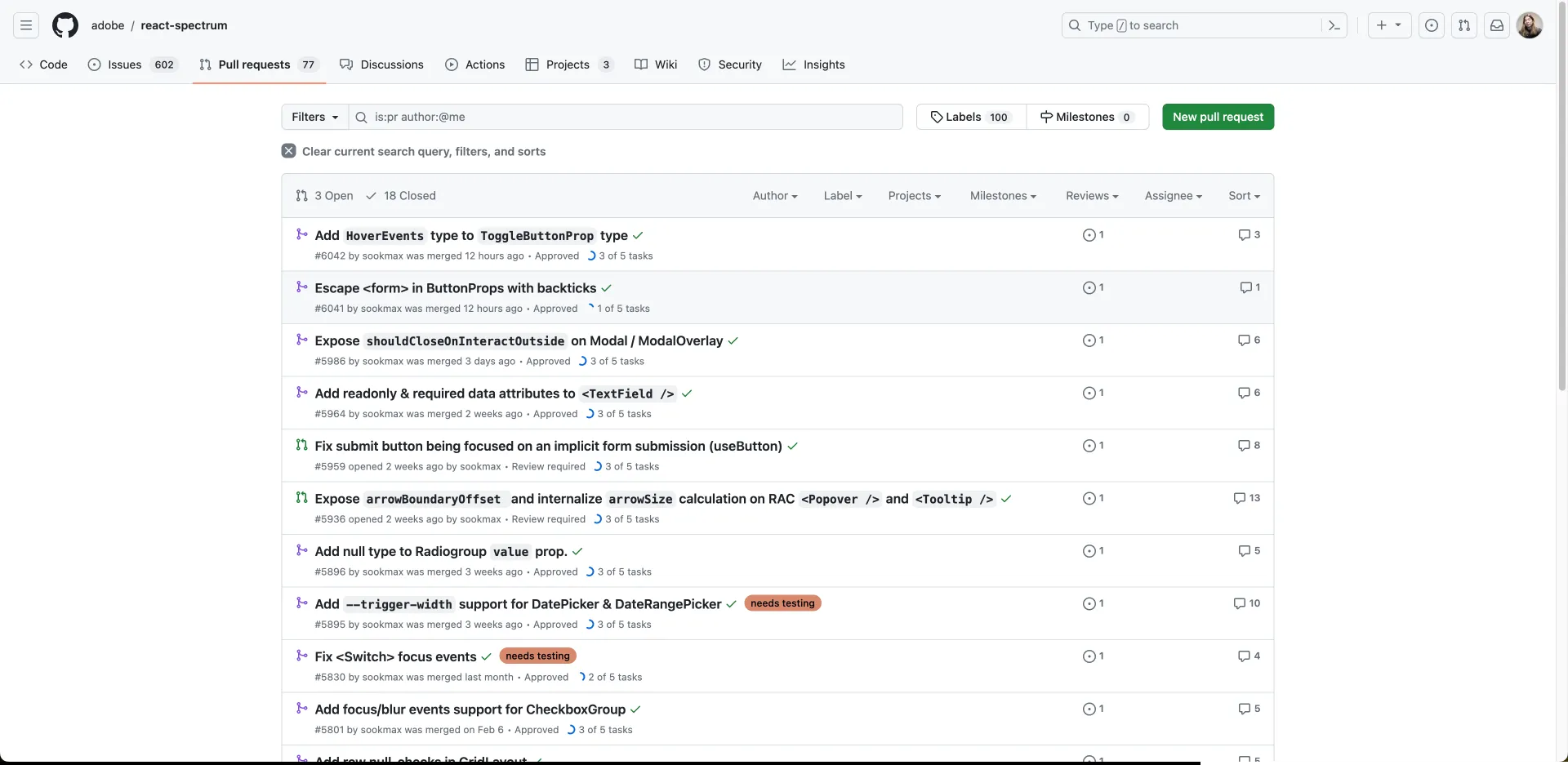Open the global pull requests icon
The height and width of the screenshot is (765, 1568).
tap(1463, 25)
